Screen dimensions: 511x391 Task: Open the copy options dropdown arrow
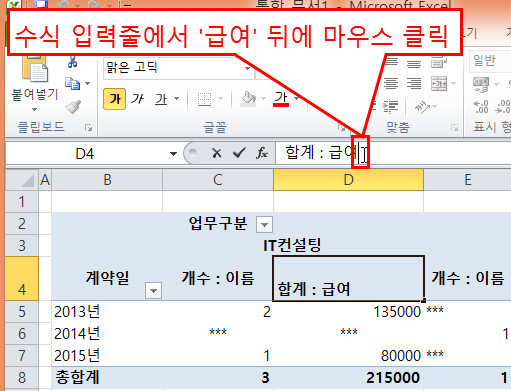click(88, 83)
